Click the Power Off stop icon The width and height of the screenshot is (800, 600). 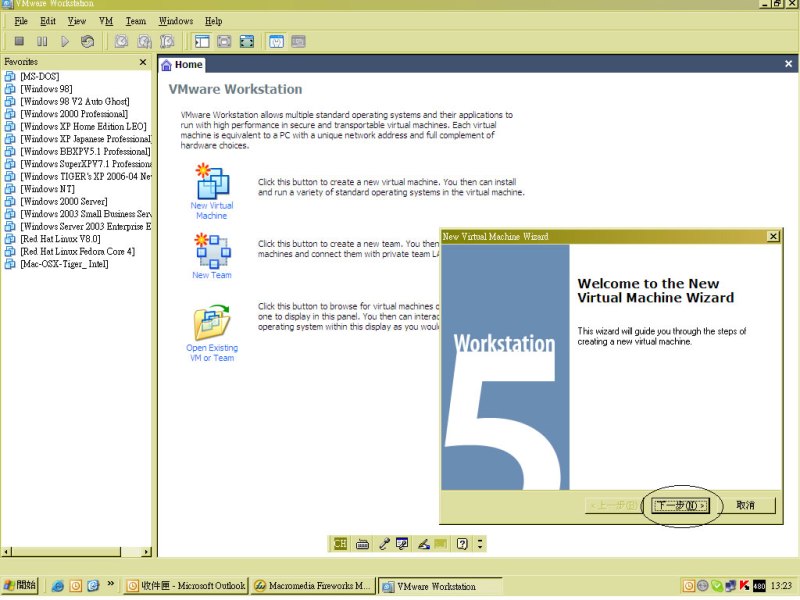point(19,41)
